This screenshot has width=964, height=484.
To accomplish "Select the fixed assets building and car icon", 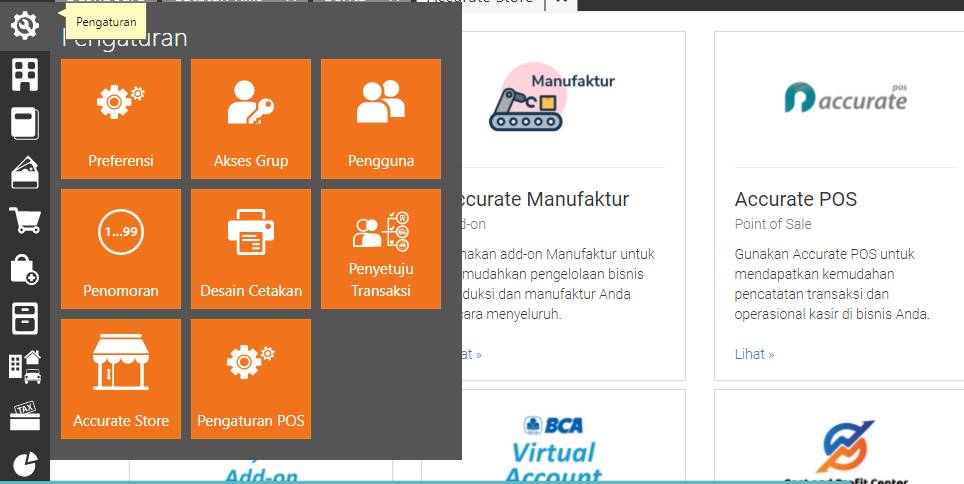I will pyautogui.click(x=25, y=366).
